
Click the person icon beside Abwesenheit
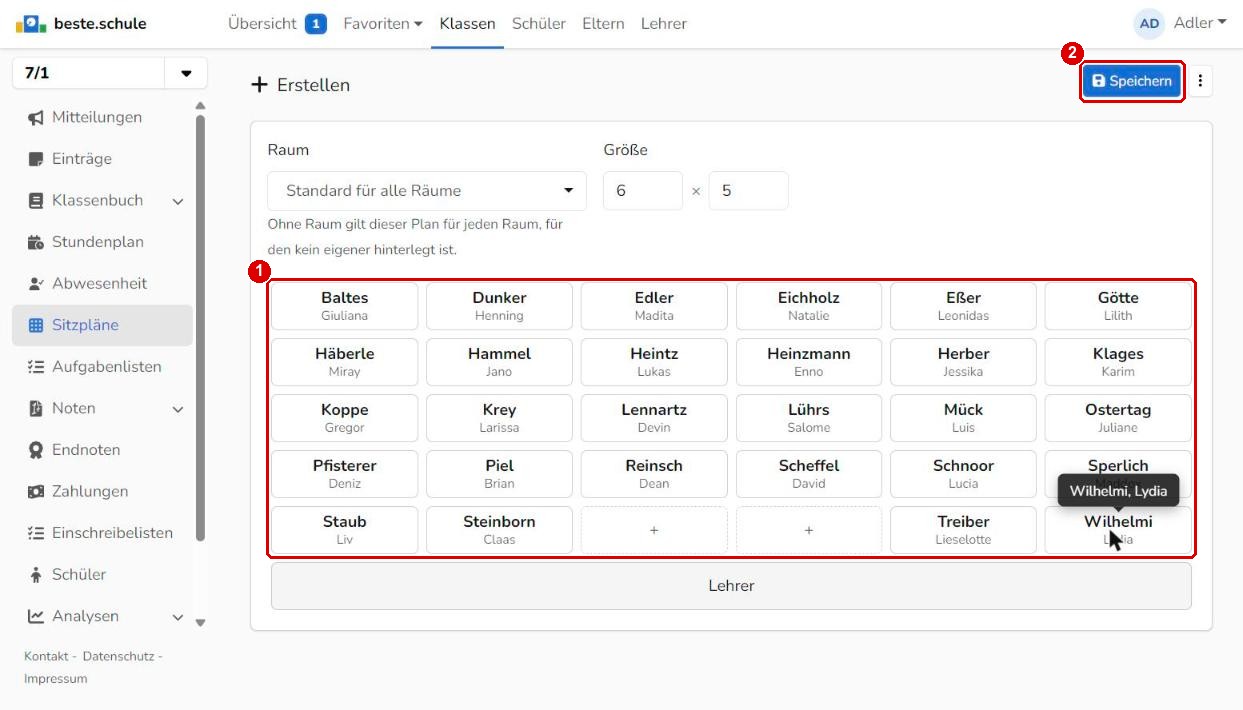click(x=36, y=284)
